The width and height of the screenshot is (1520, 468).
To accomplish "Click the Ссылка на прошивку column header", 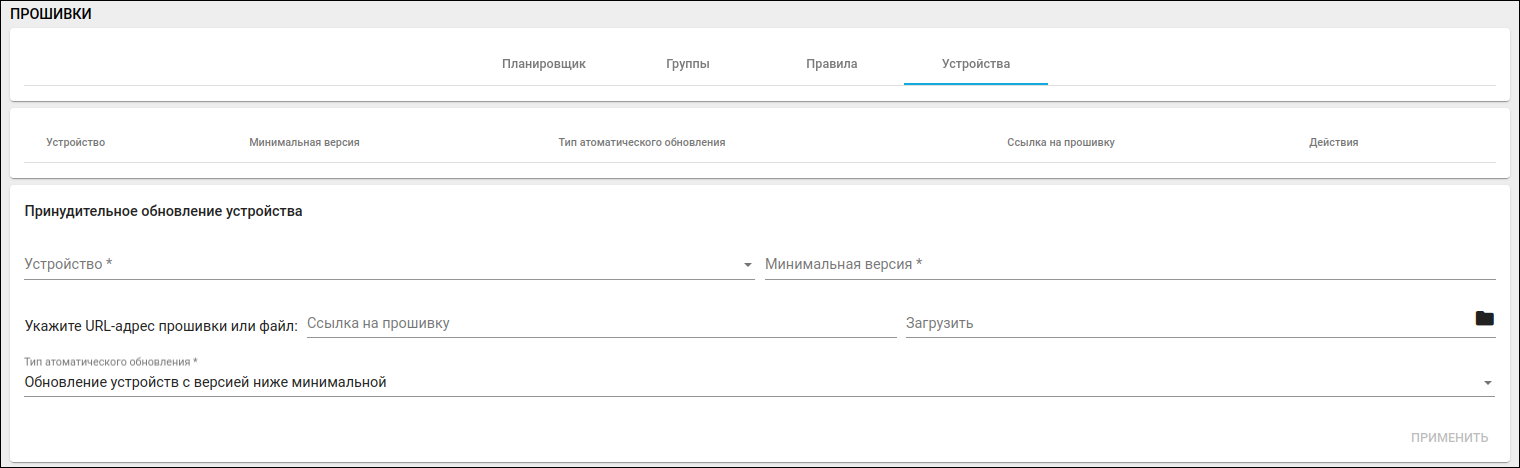I will [x=1061, y=142].
